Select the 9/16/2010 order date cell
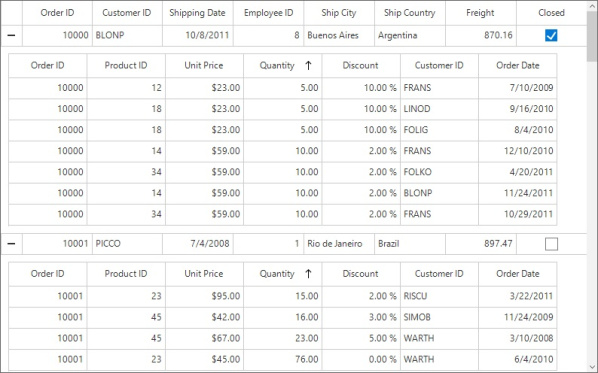The image size is (598, 373). click(518, 109)
